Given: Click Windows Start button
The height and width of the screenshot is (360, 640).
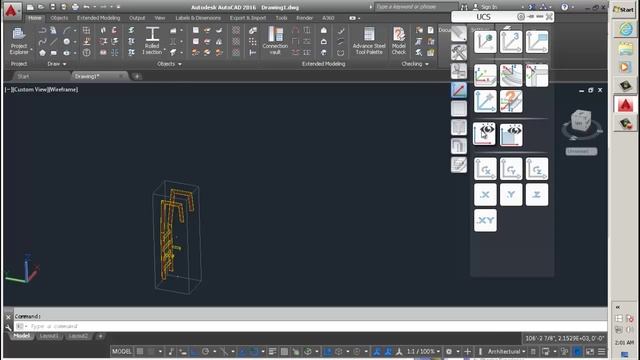Looking at the screenshot, I should pos(623,10).
